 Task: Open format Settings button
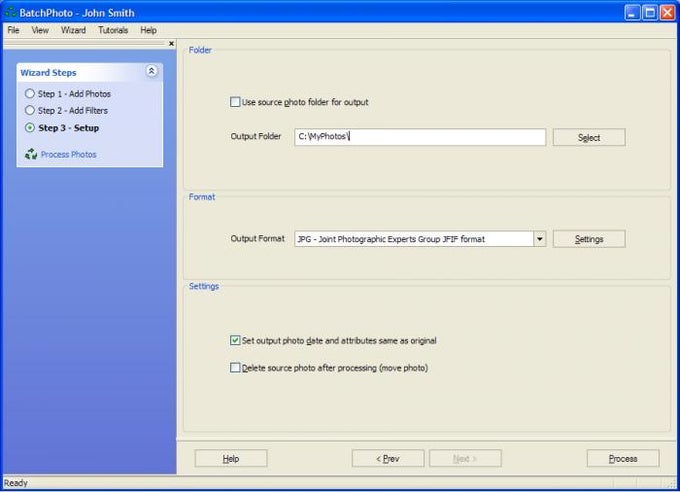589,239
